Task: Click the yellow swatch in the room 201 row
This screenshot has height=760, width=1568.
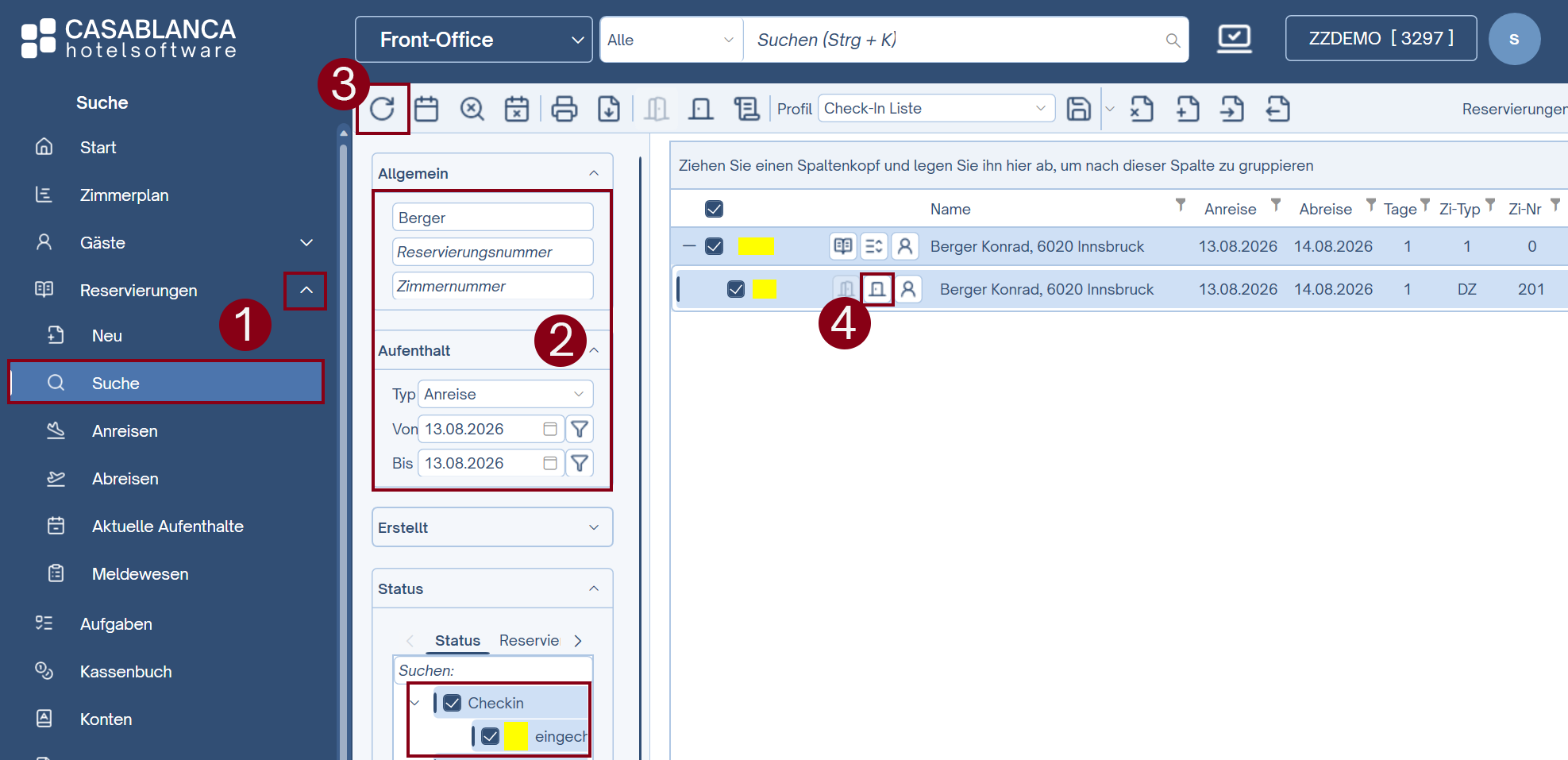Action: 765,289
